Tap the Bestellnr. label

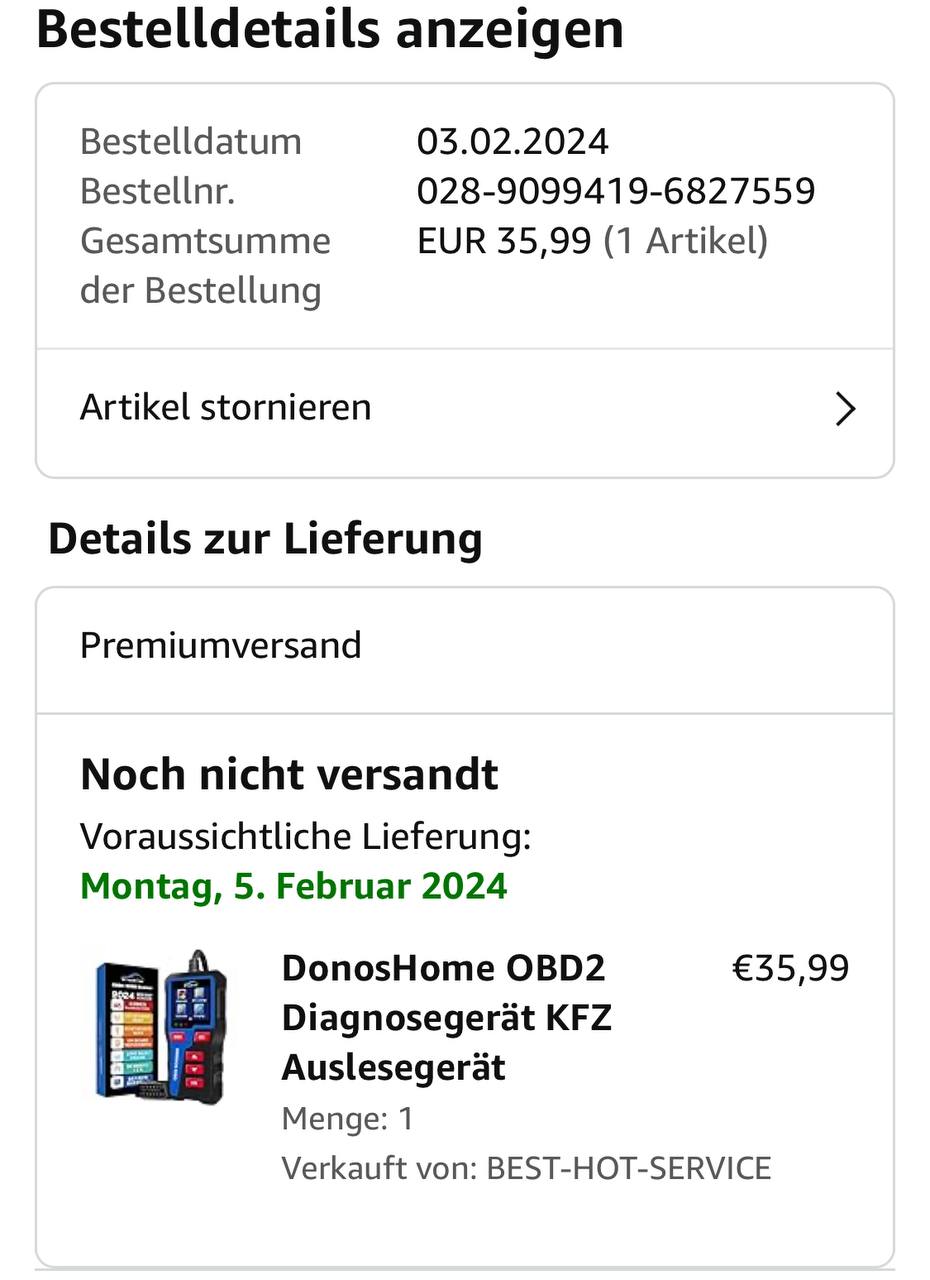pos(157,191)
